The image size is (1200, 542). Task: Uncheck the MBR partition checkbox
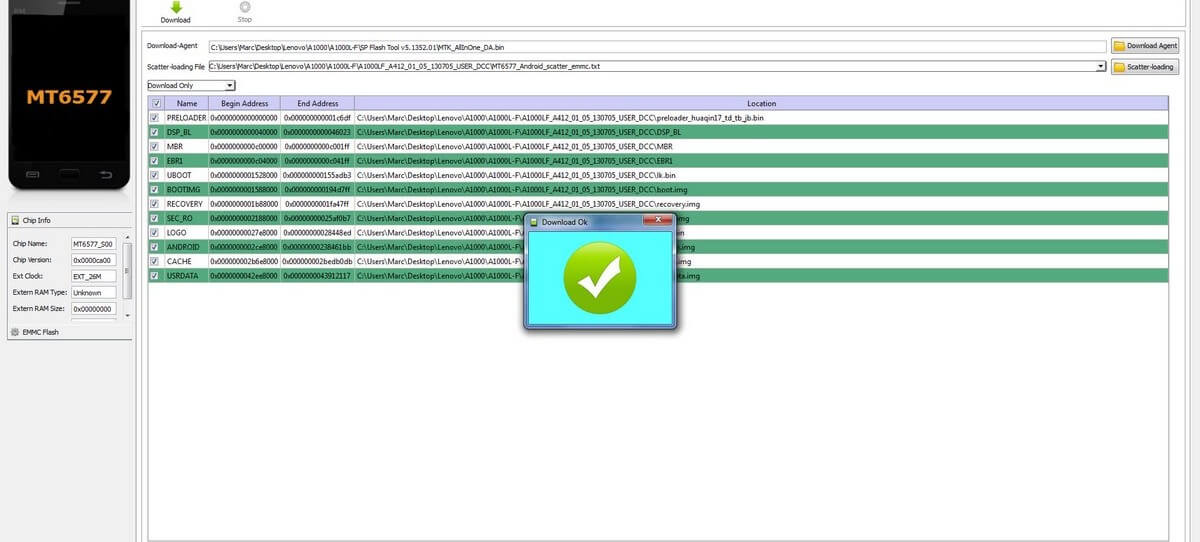coord(154,146)
